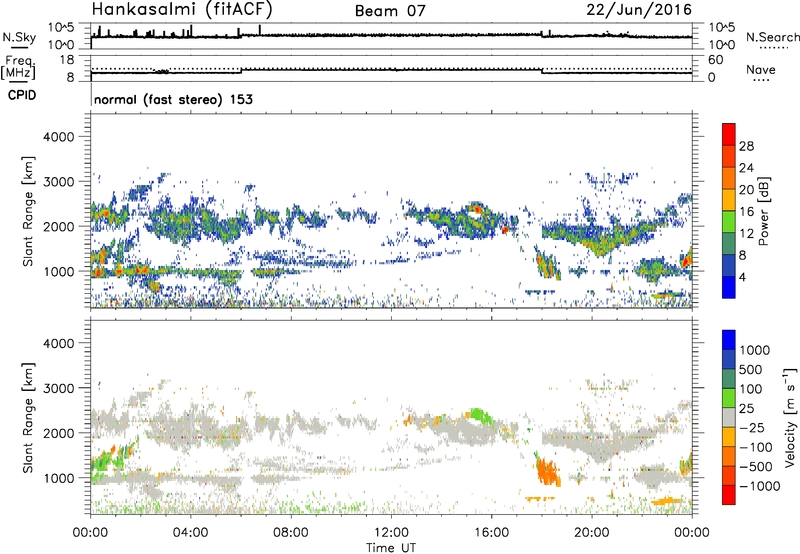Click the 3000 tick of the velocity panel

[59, 388]
